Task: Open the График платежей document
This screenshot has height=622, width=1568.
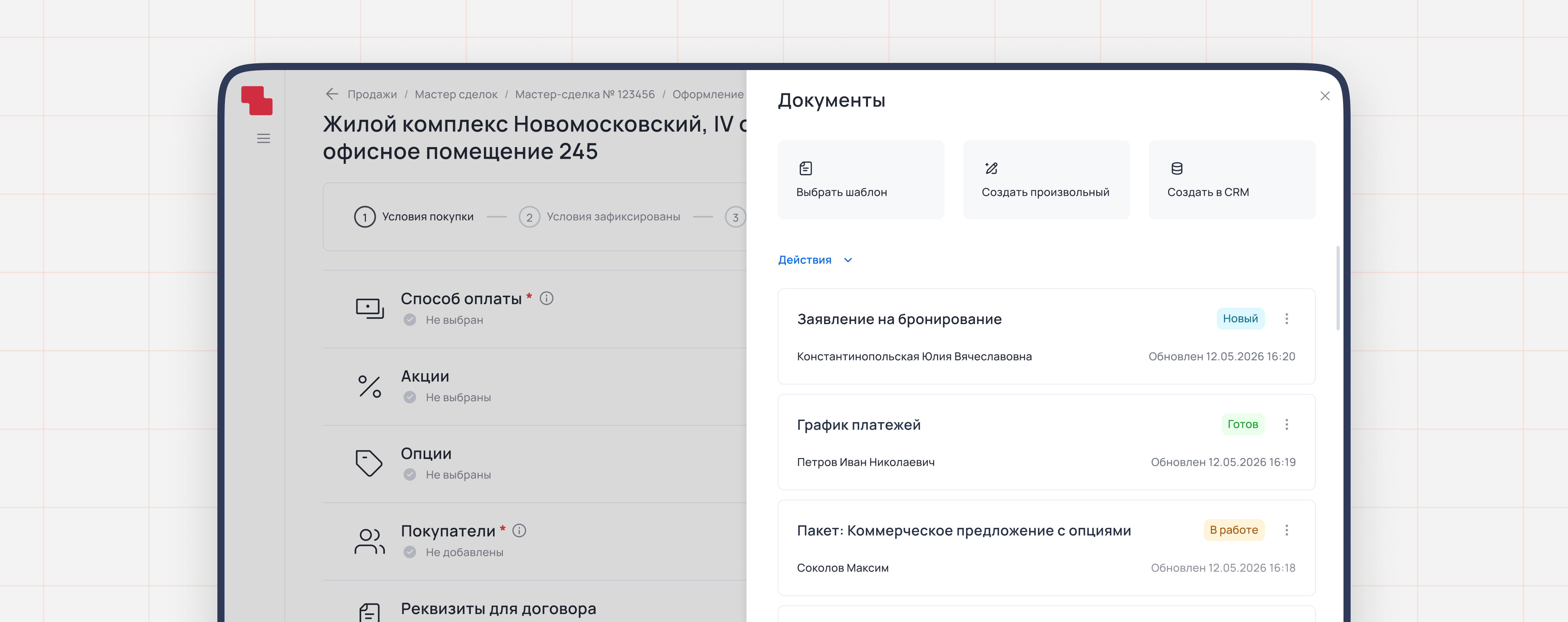Action: (1047, 442)
